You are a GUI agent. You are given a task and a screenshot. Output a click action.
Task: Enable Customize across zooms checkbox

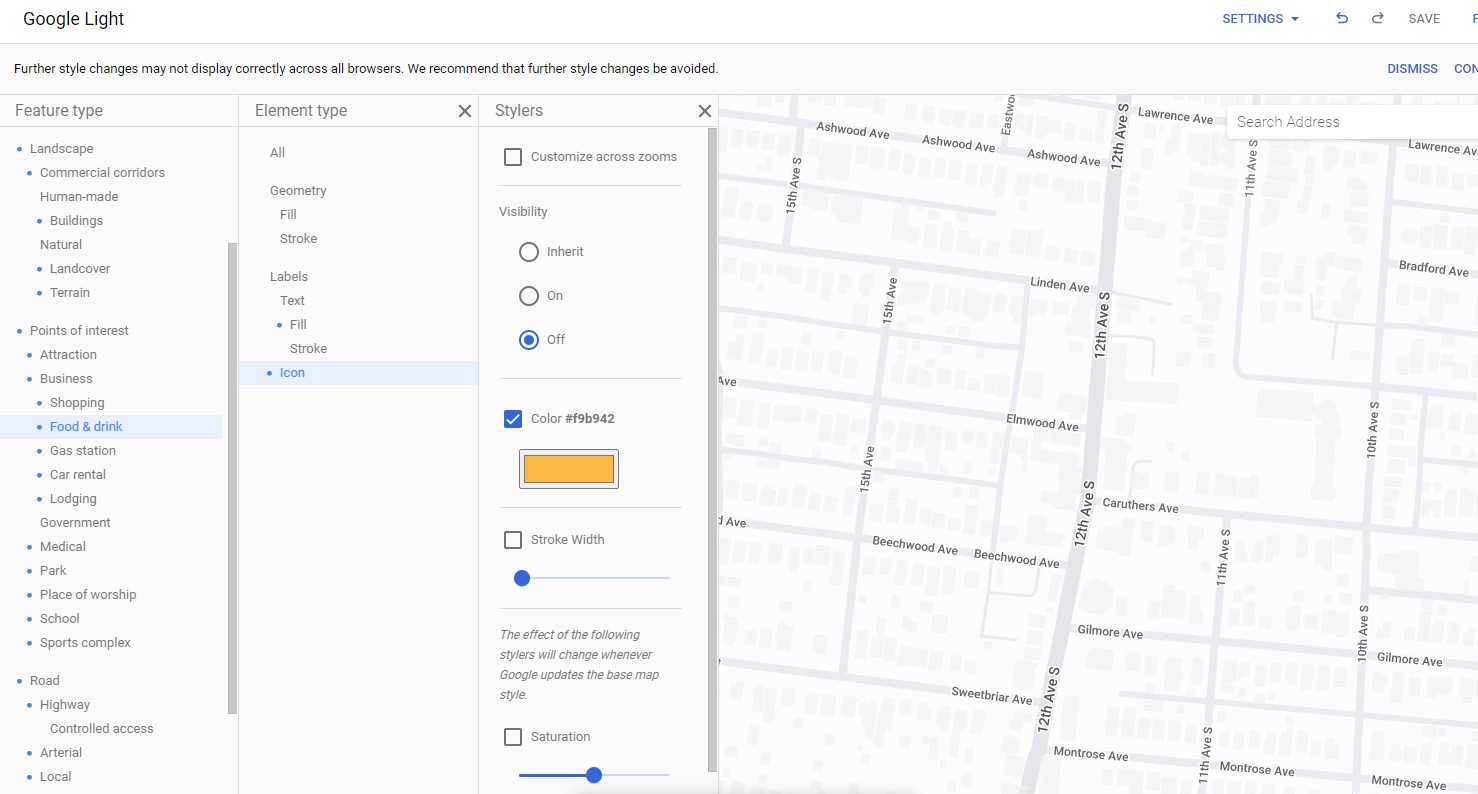[513, 157]
